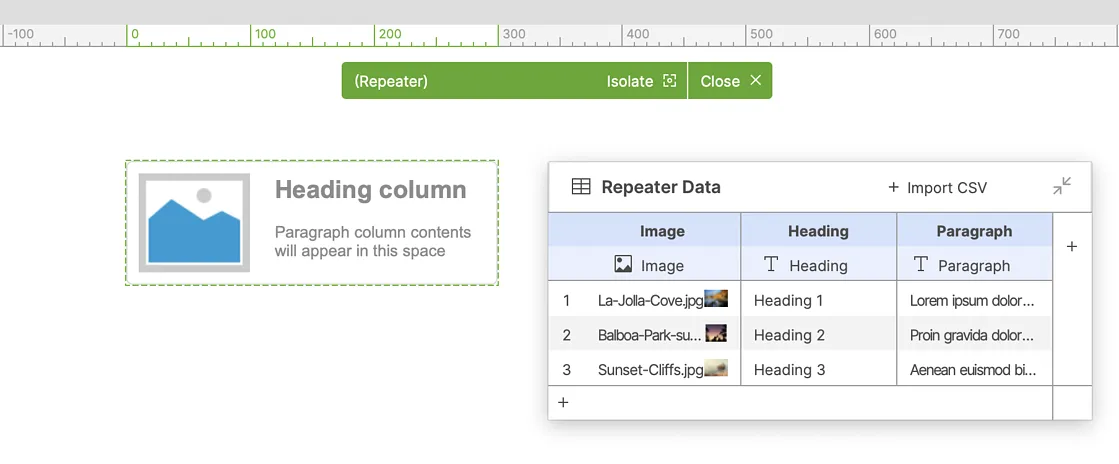This screenshot has height=464, width=1119.
Task: Open the Image column type selector
Action: pos(649,265)
